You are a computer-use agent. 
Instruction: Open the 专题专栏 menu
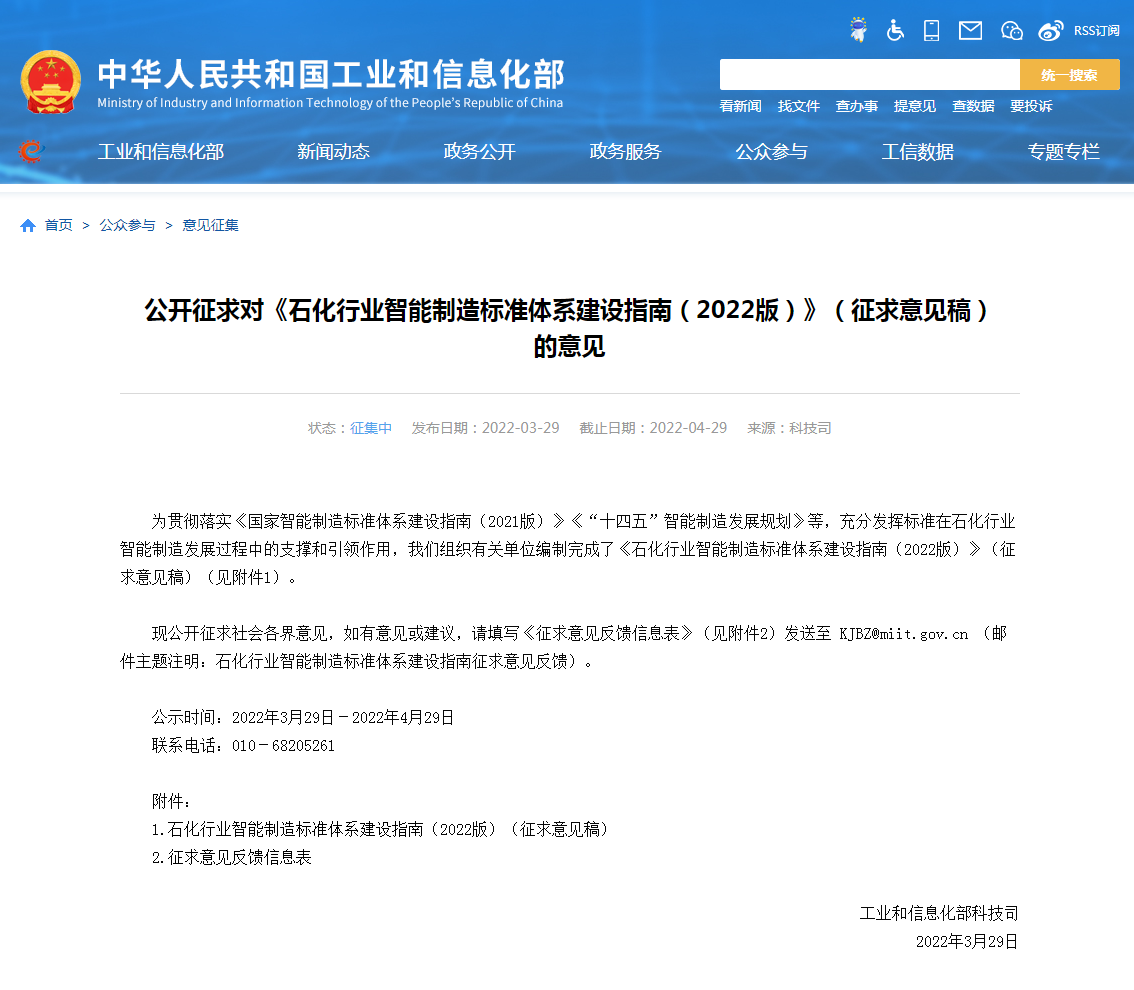click(1064, 151)
